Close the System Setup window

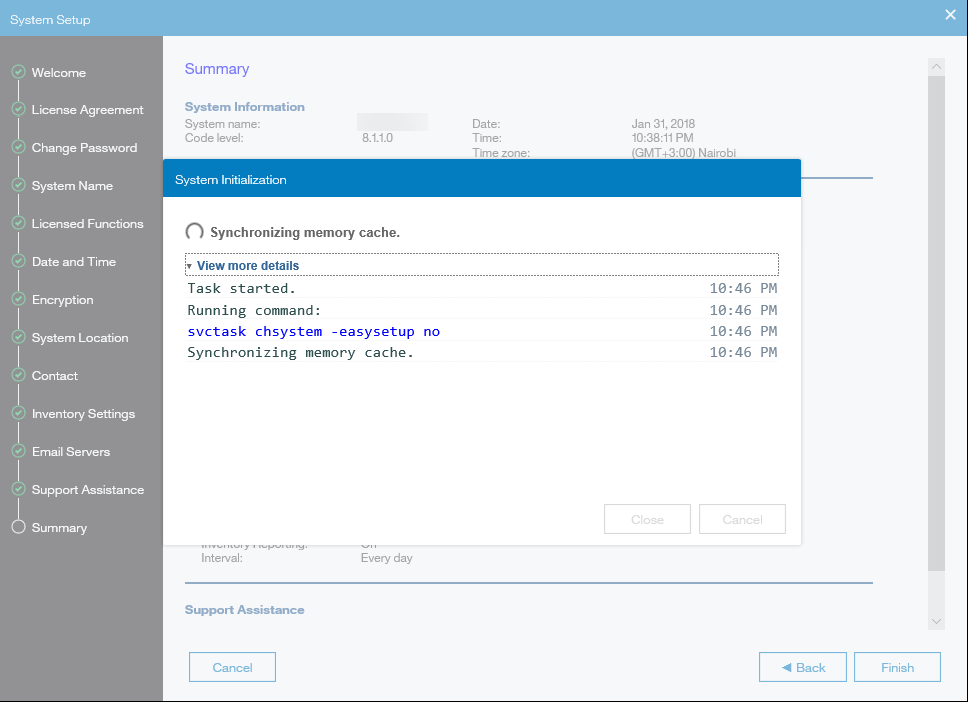[x=950, y=14]
